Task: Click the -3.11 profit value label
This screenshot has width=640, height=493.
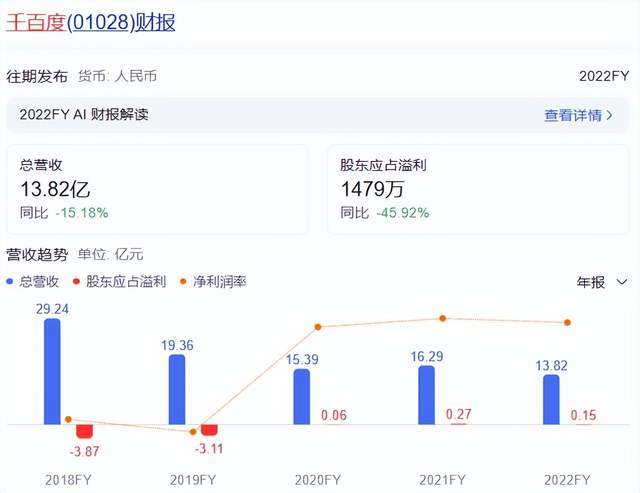Action: pyautogui.click(x=209, y=449)
